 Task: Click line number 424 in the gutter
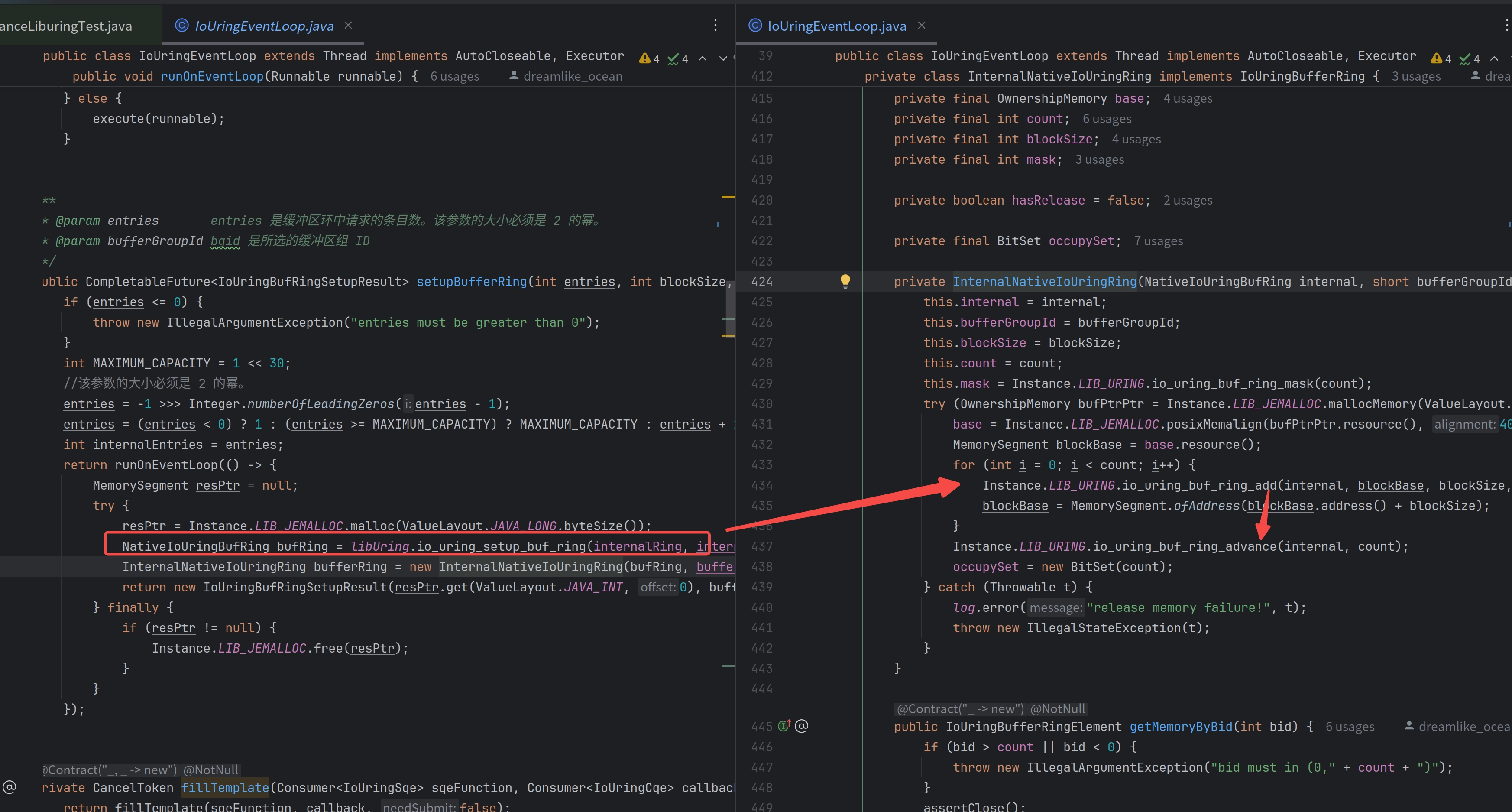tap(762, 282)
